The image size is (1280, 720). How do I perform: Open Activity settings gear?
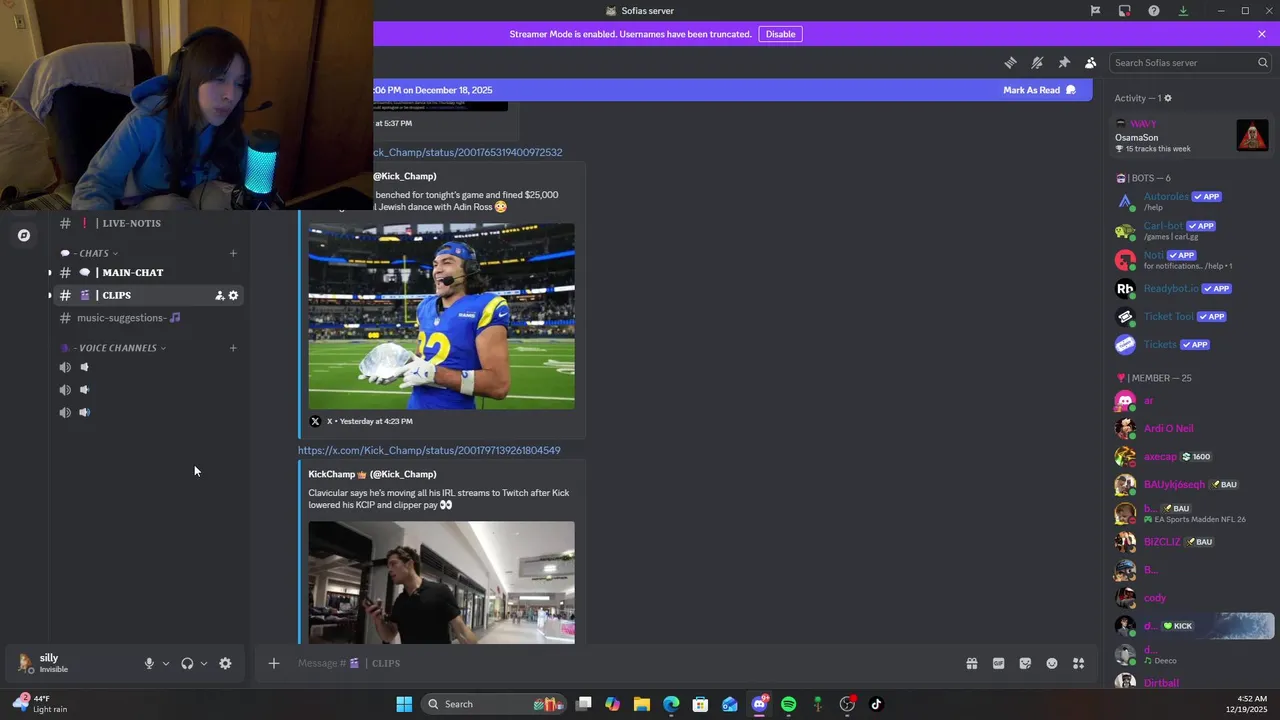1167,98
